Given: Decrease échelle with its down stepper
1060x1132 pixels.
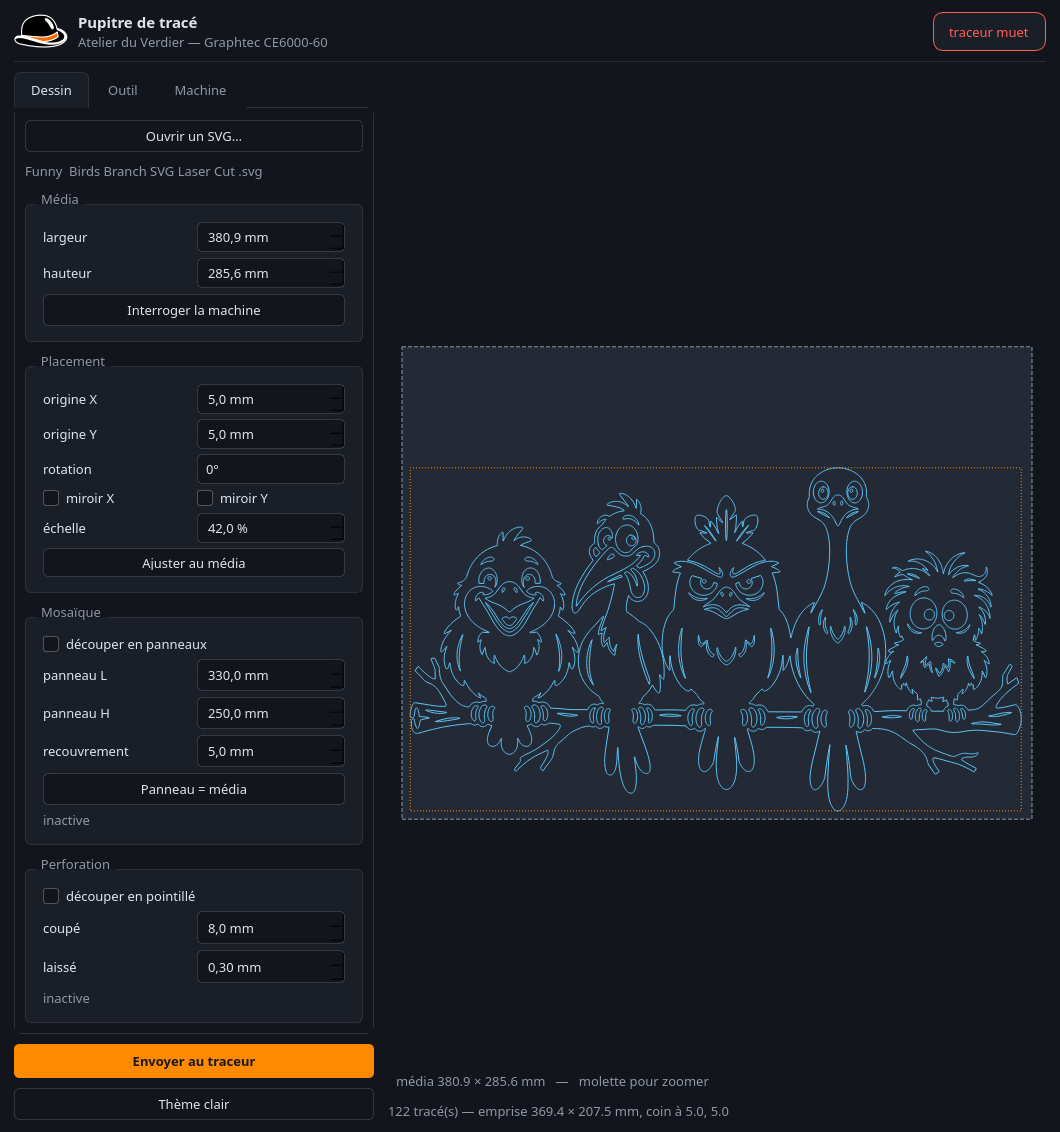Looking at the screenshot, I should [x=336, y=535].
